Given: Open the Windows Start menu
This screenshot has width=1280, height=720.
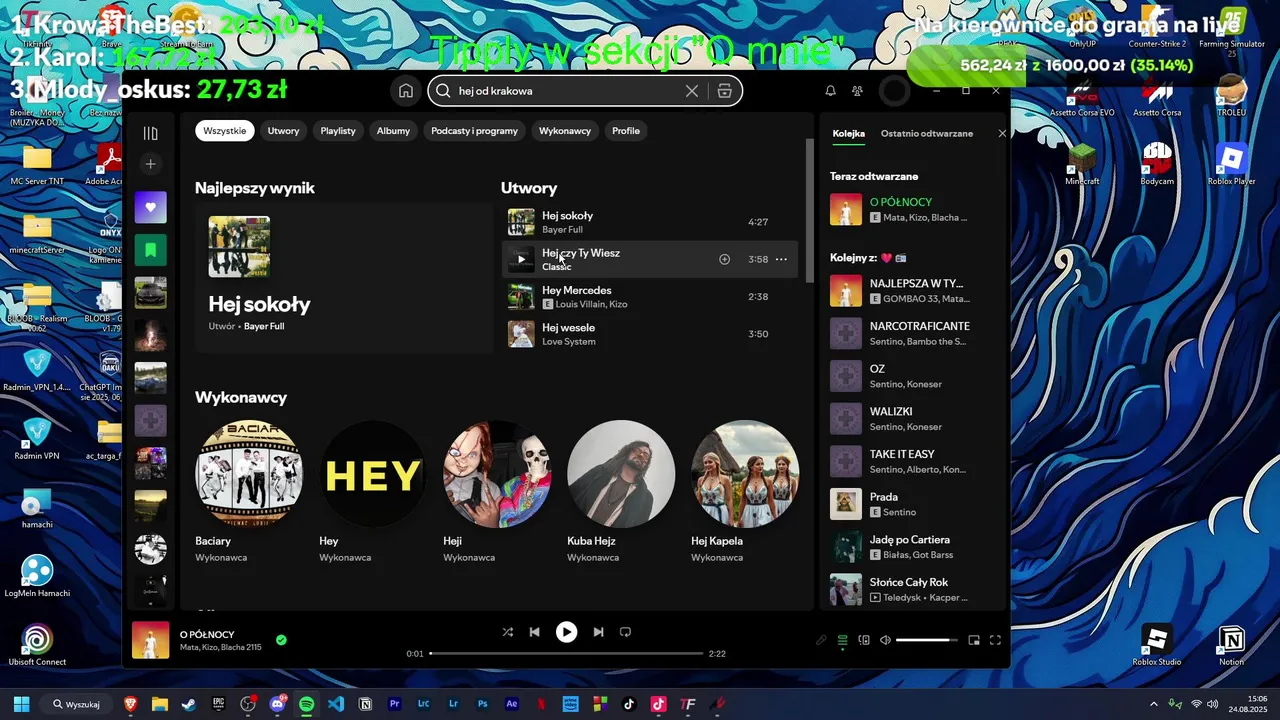Looking at the screenshot, I should pyautogui.click(x=21, y=704).
